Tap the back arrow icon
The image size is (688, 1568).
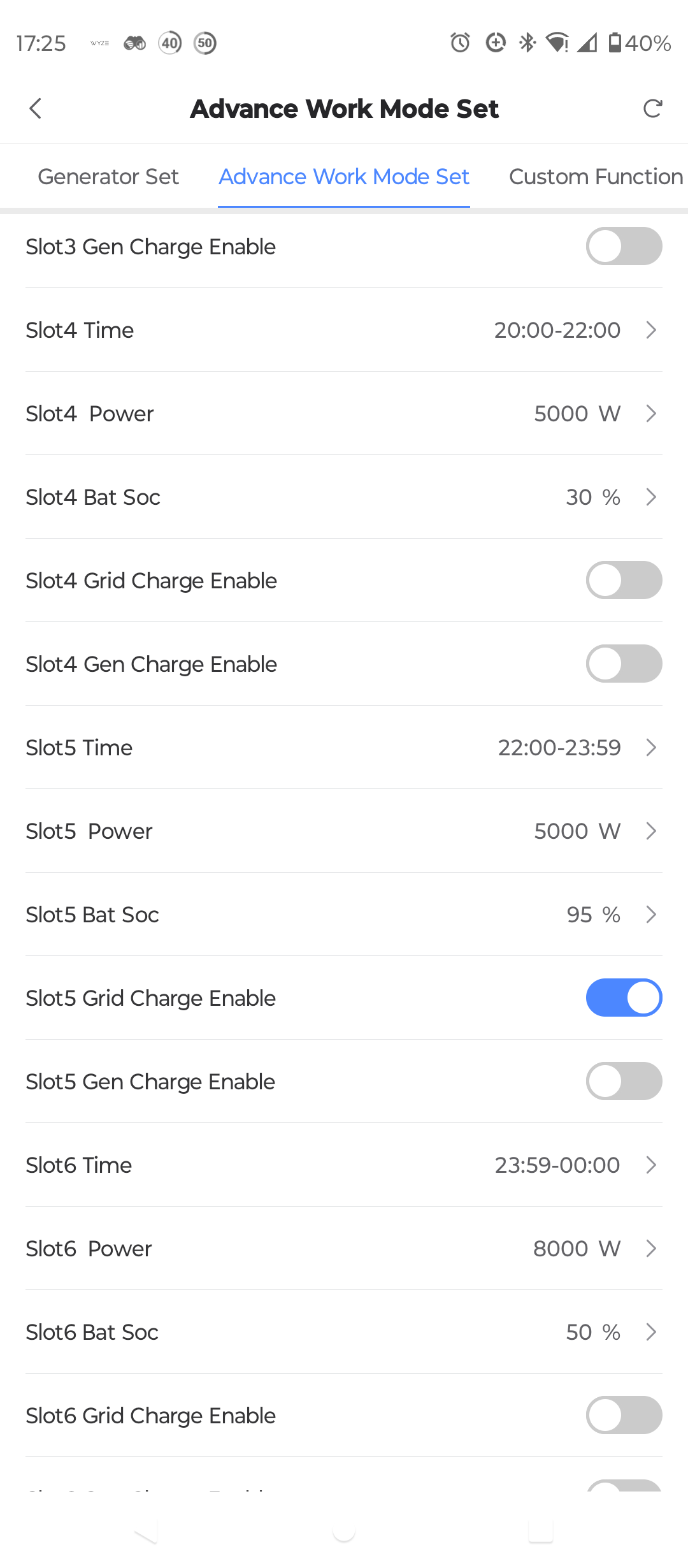pyautogui.click(x=36, y=108)
